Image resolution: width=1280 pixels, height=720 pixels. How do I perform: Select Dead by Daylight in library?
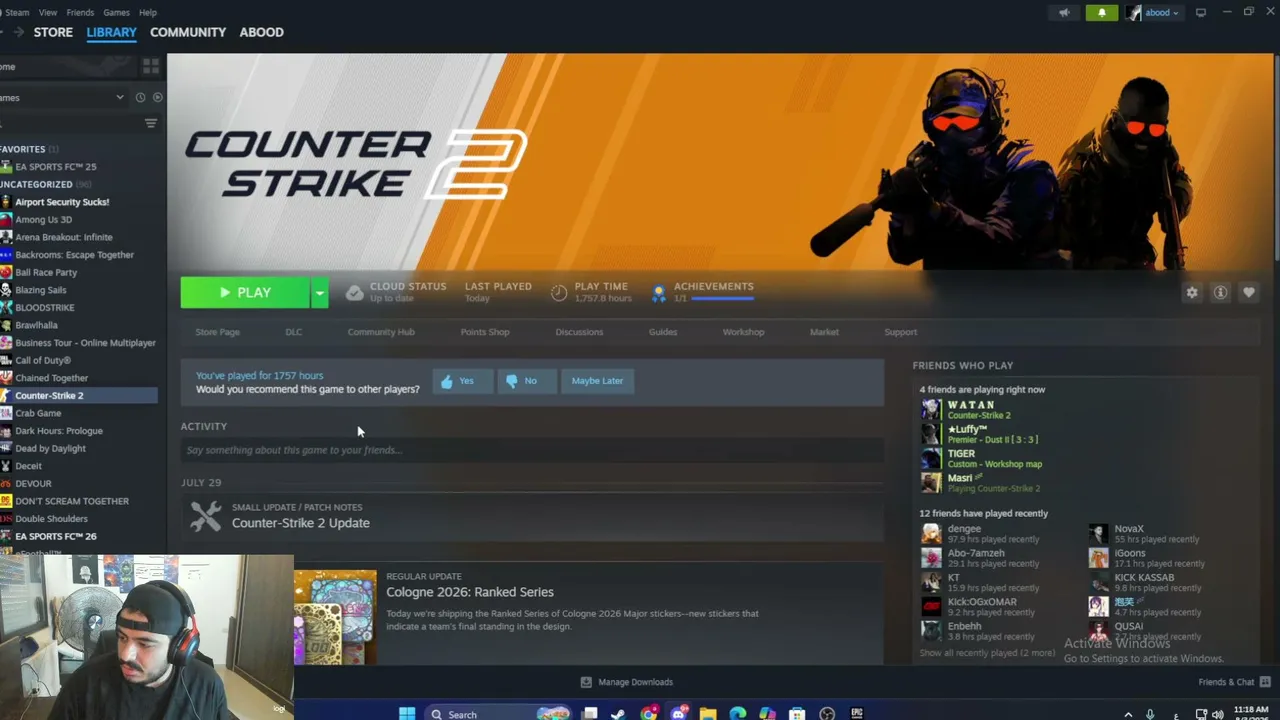[50, 449]
